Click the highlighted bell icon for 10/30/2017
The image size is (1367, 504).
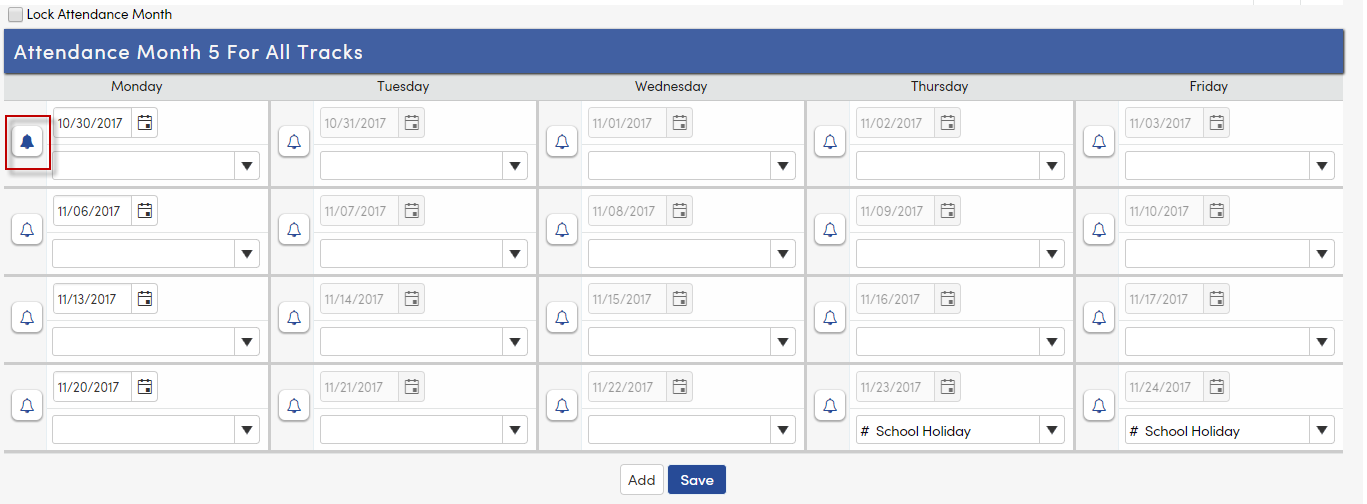pyautogui.click(x=27, y=142)
